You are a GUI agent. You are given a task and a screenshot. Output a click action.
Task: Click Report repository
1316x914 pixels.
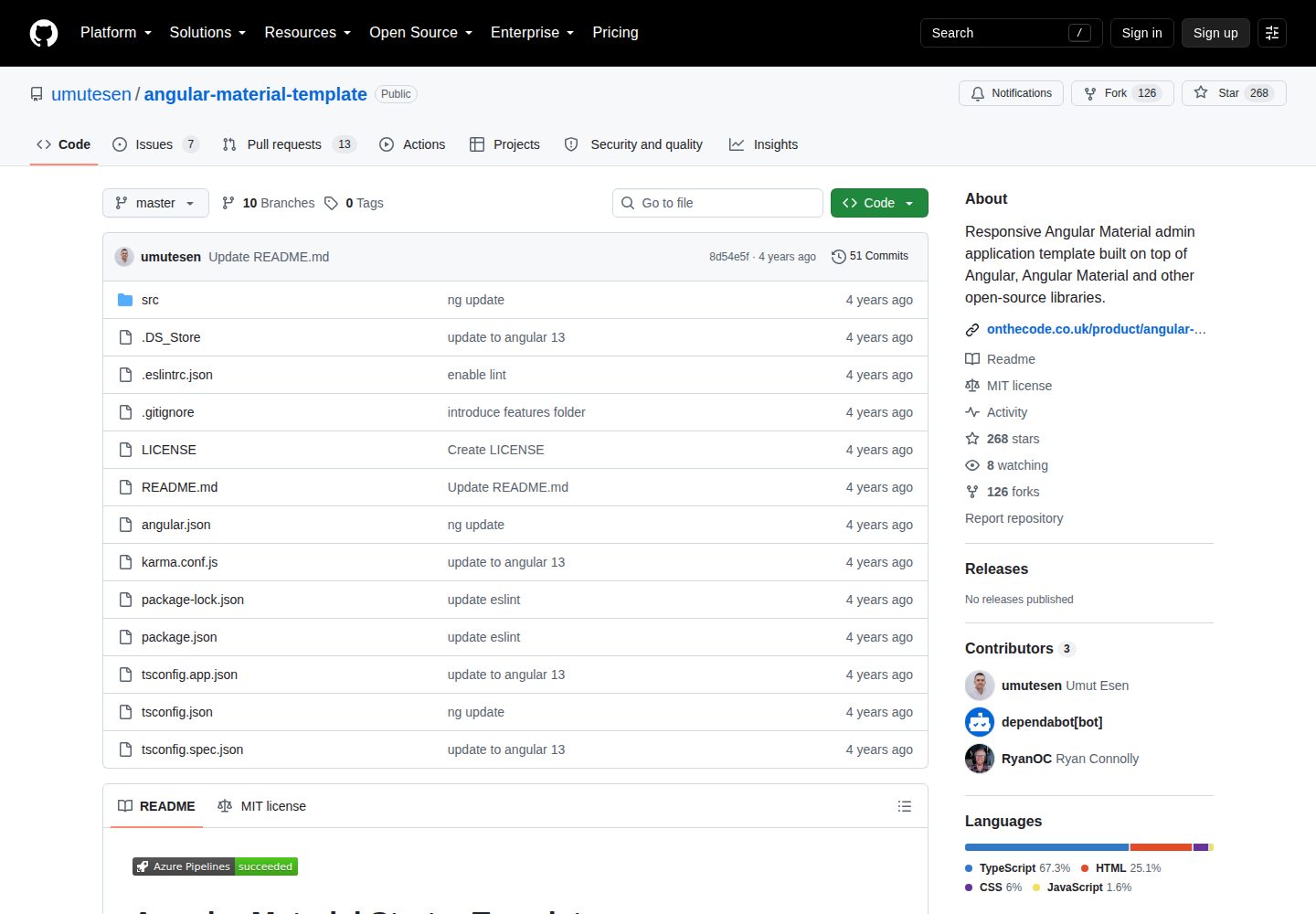pyautogui.click(x=1014, y=518)
